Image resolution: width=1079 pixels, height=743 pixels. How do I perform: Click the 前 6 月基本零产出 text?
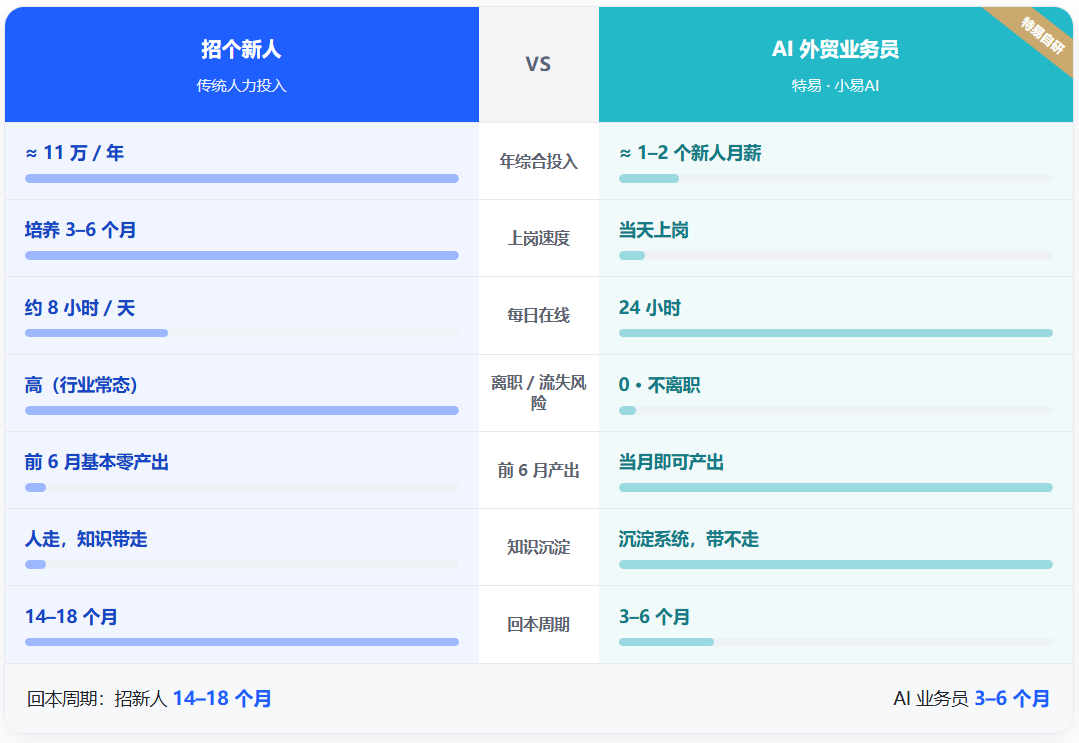pos(96,462)
